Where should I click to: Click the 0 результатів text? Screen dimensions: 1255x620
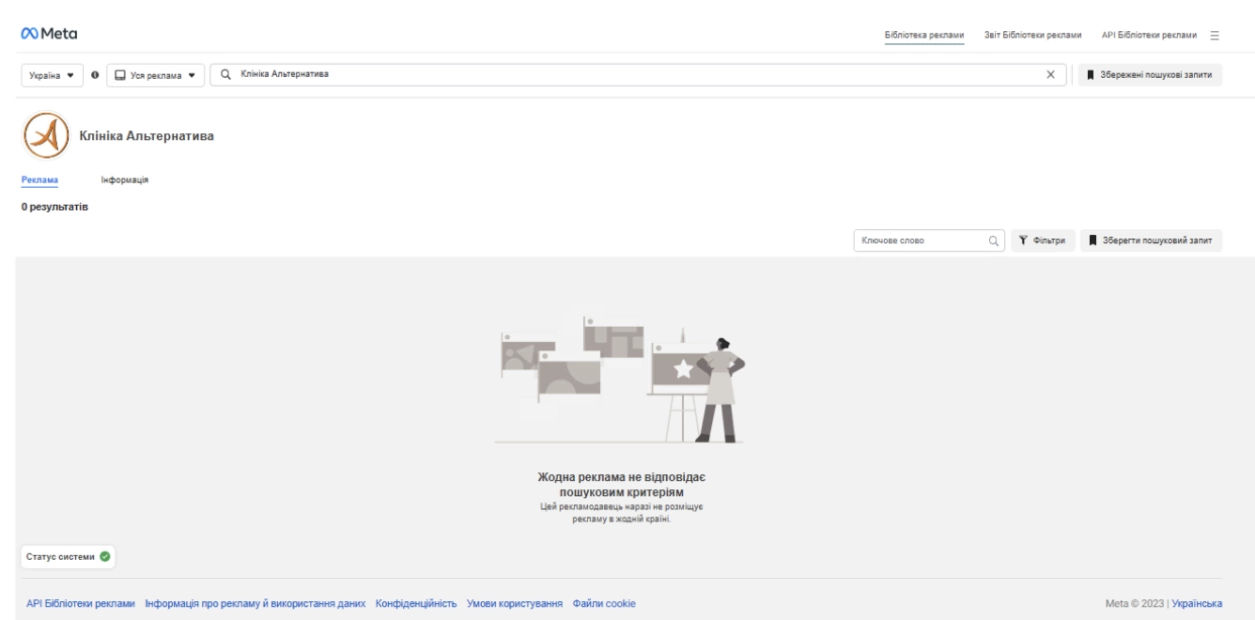click(x=55, y=208)
